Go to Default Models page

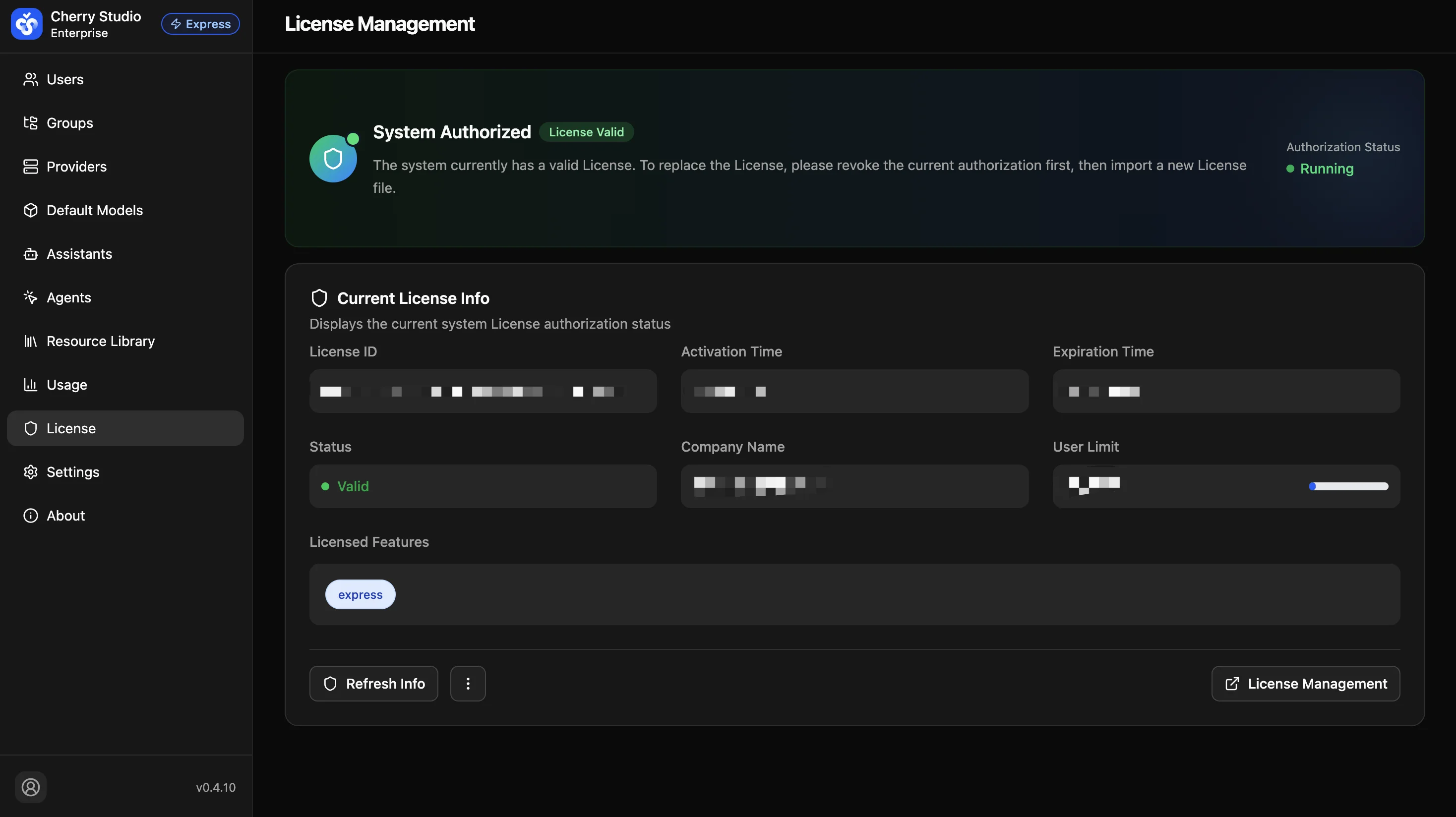(125, 210)
